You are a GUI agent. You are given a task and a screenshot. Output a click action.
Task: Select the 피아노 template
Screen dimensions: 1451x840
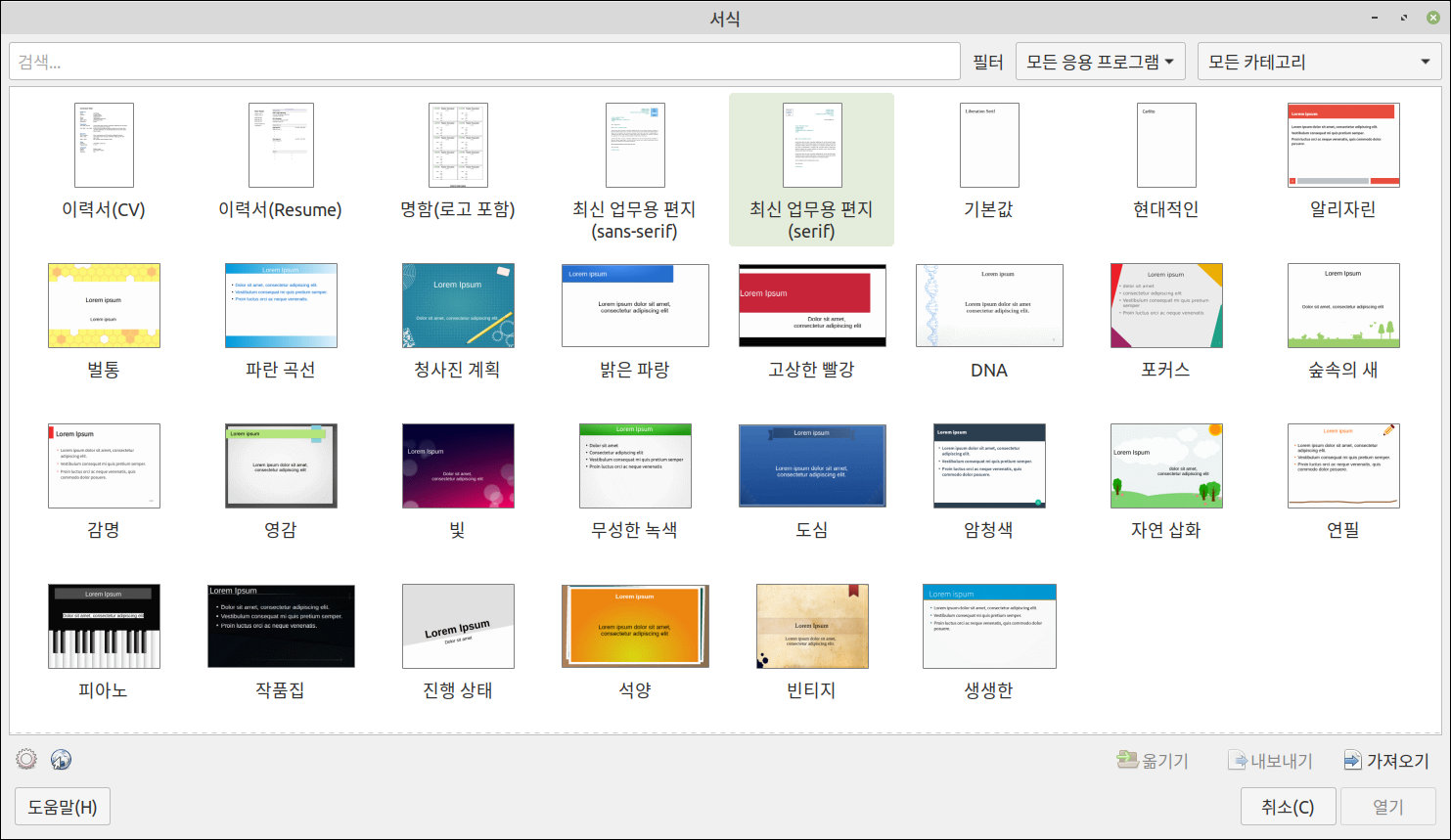pos(104,642)
